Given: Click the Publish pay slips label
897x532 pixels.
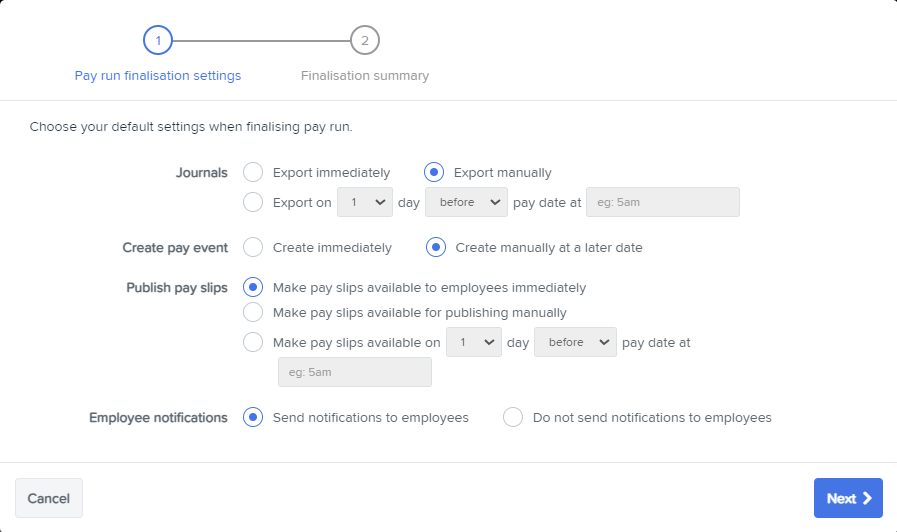Looking at the screenshot, I should click(177, 288).
